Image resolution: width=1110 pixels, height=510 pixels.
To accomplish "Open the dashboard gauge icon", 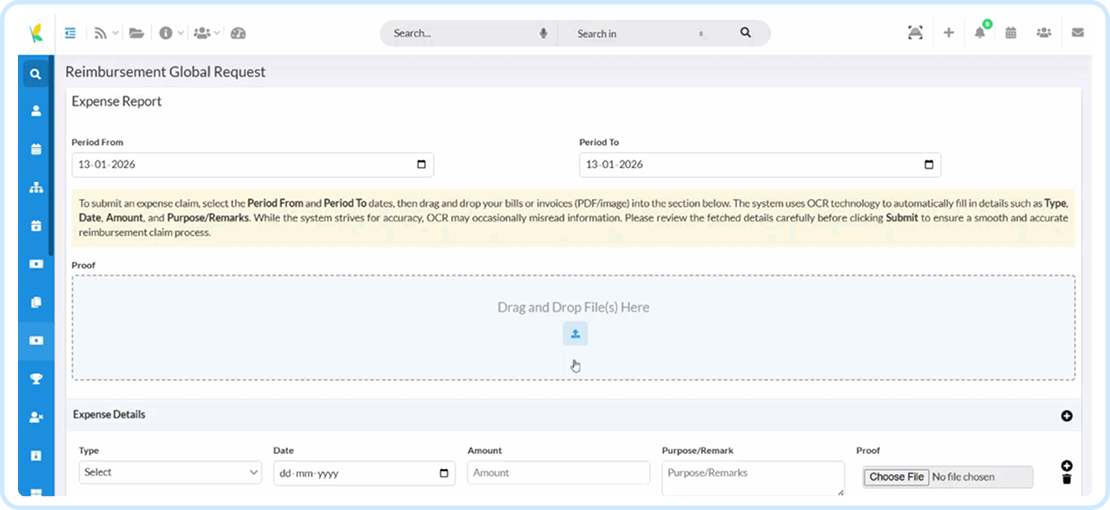I will click(239, 33).
